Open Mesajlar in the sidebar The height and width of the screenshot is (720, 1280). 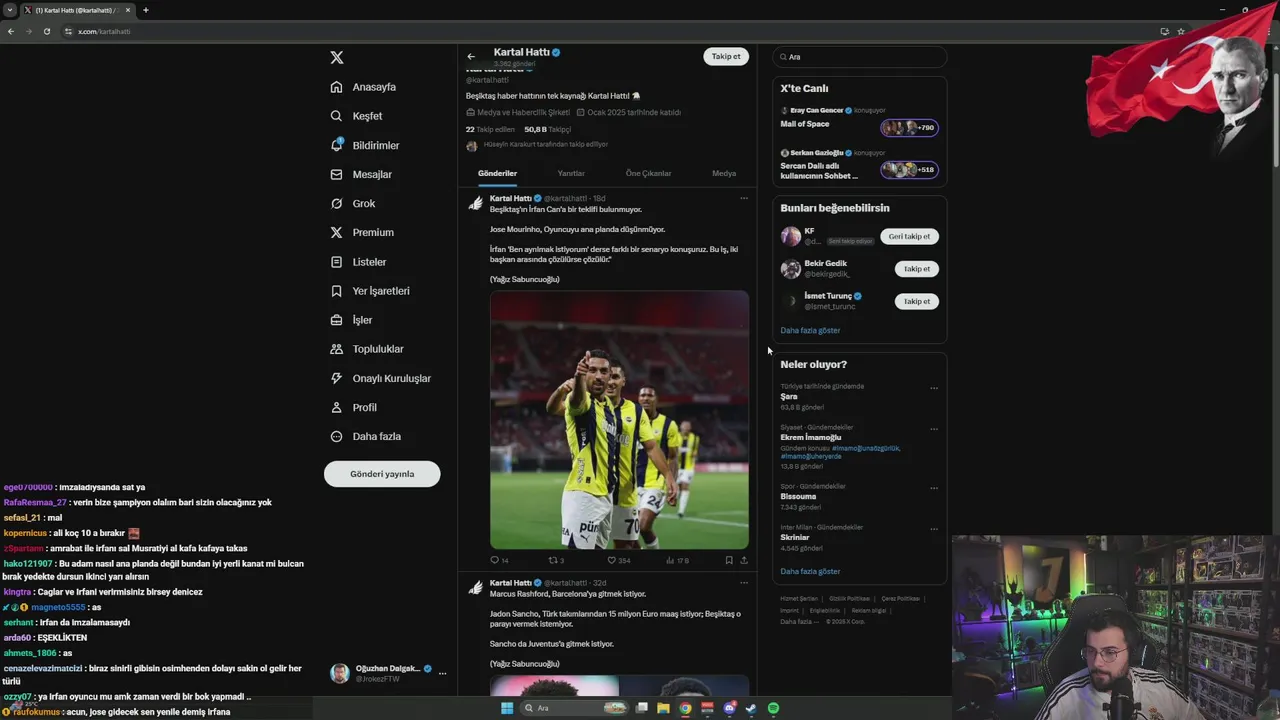(361, 174)
